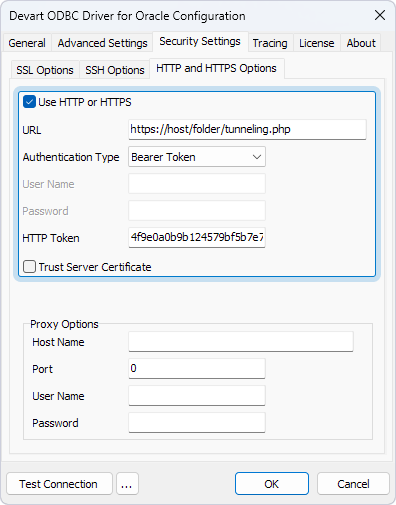Go to the Tracing tab

(270, 43)
